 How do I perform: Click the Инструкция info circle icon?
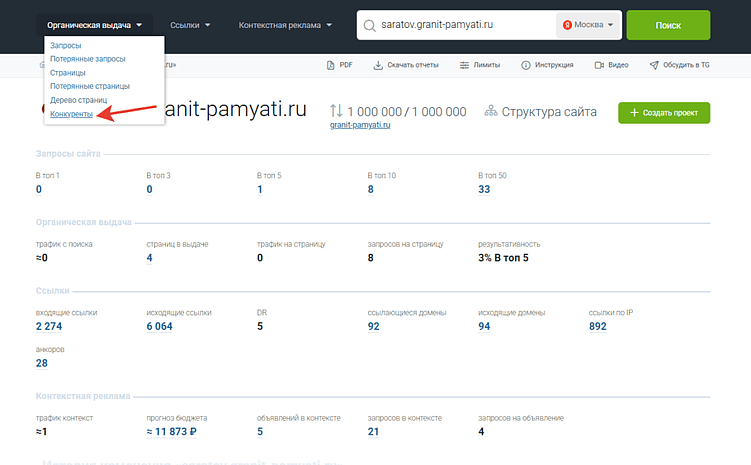526,65
